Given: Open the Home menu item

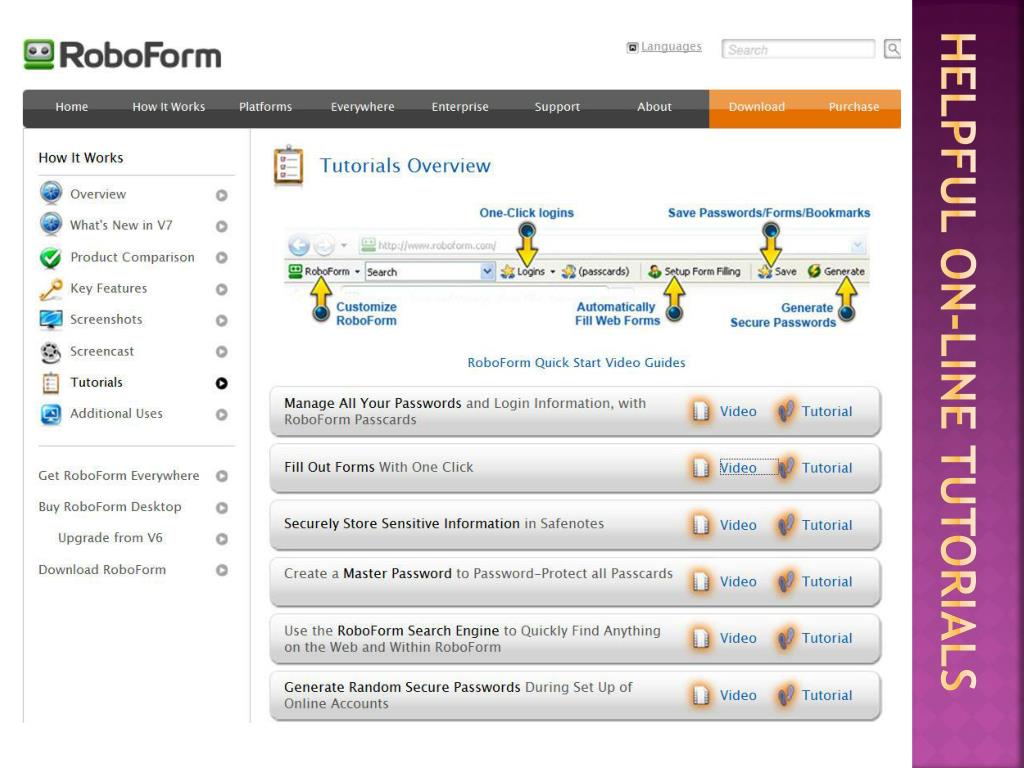Looking at the screenshot, I should (x=72, y=106).
